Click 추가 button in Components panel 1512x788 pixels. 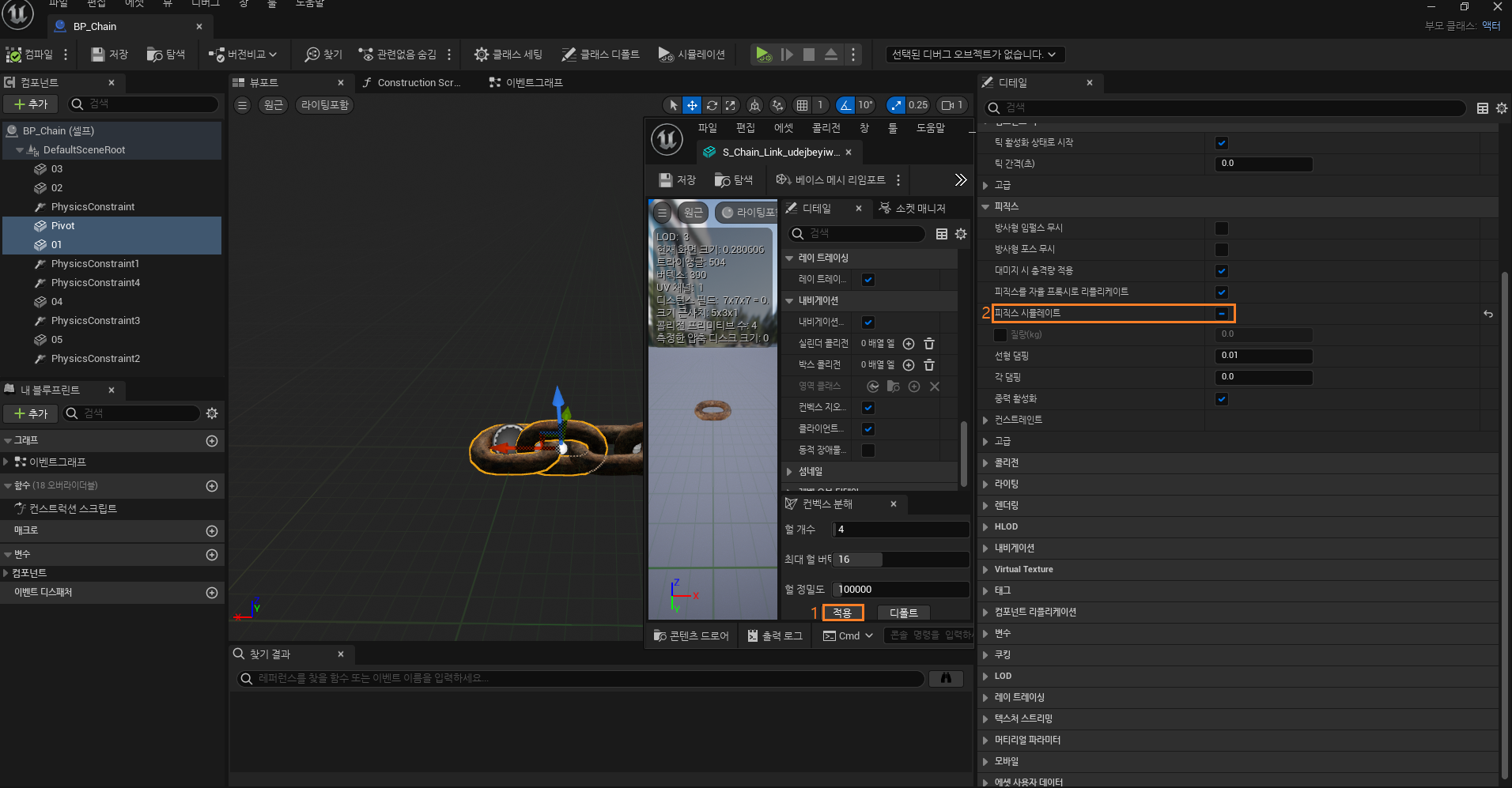pos(32,104)
